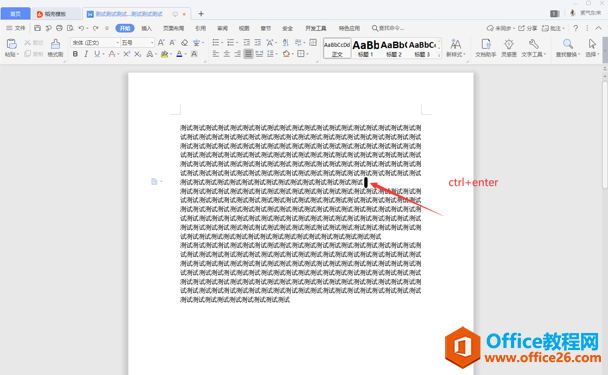608x375 pixels.
Task: Toggle Underline formatting
Action: click(x=97, y=54)
